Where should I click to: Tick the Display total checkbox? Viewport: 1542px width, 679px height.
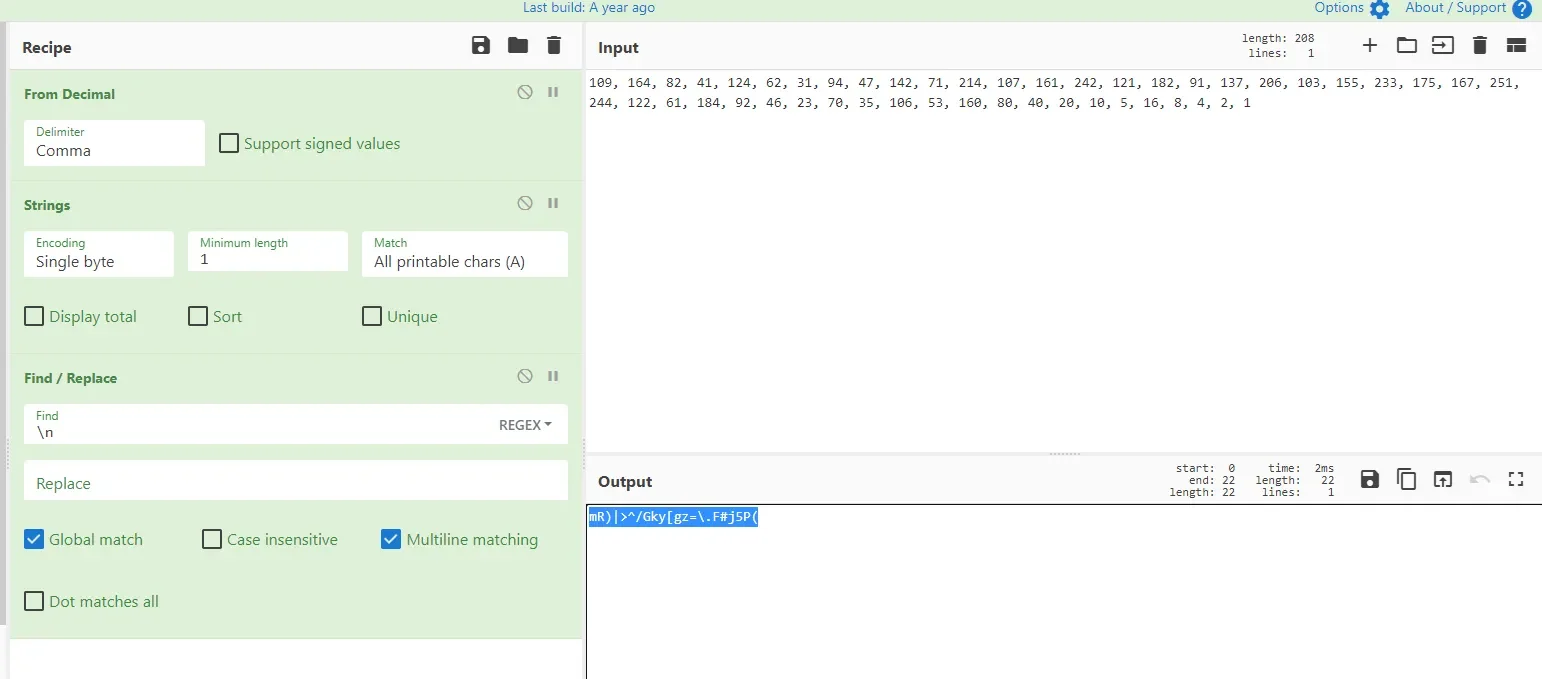click(x=34, y=317)
